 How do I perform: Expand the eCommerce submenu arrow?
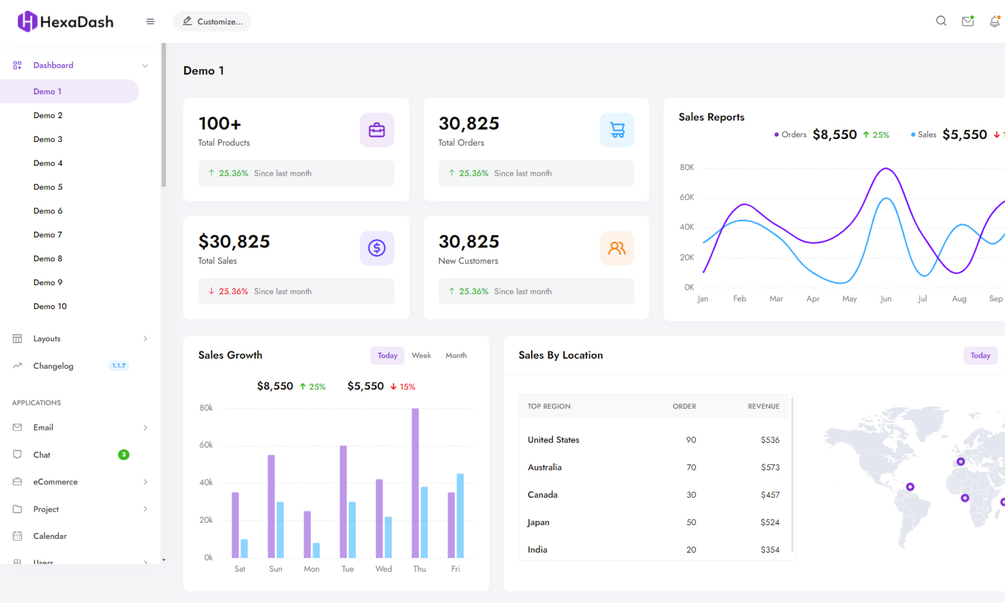coord(145,482)
